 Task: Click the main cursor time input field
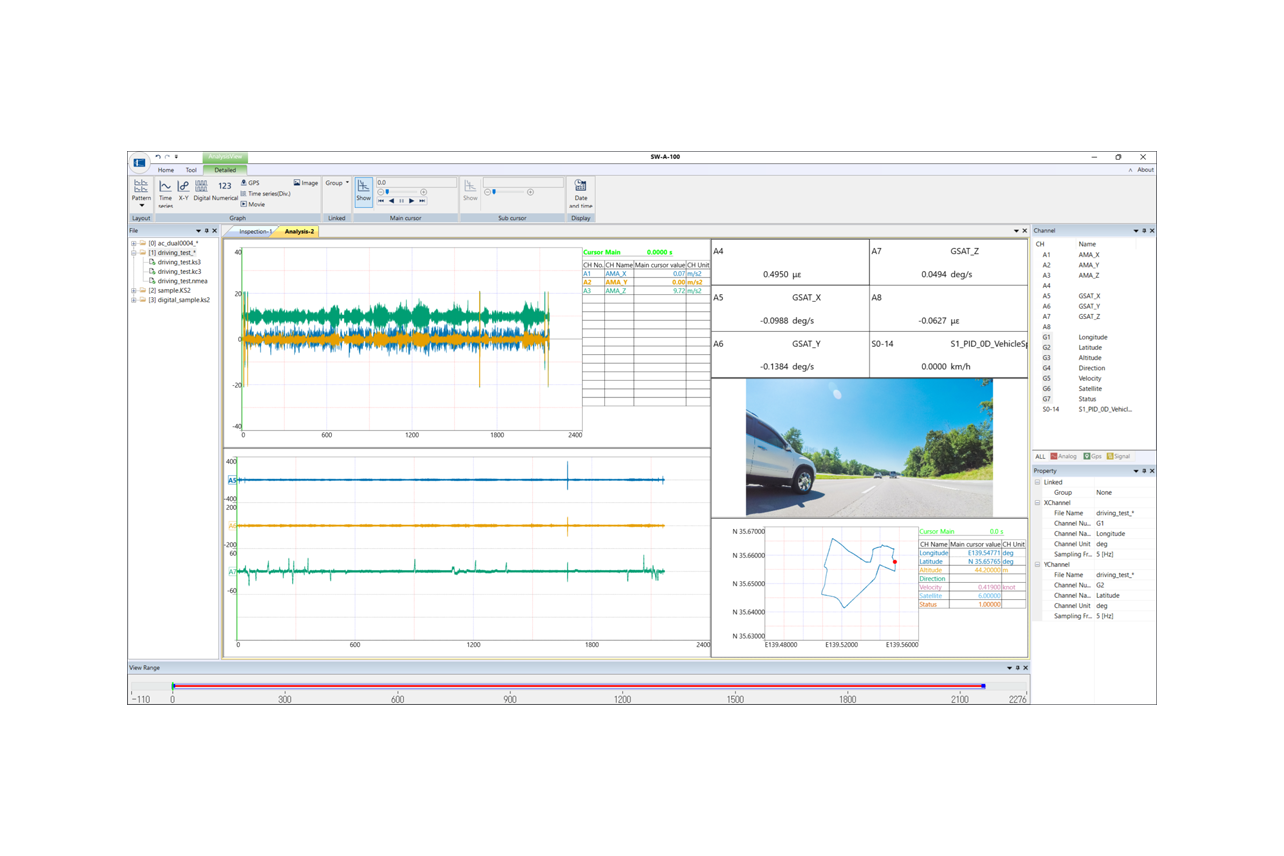click(415, 183)
